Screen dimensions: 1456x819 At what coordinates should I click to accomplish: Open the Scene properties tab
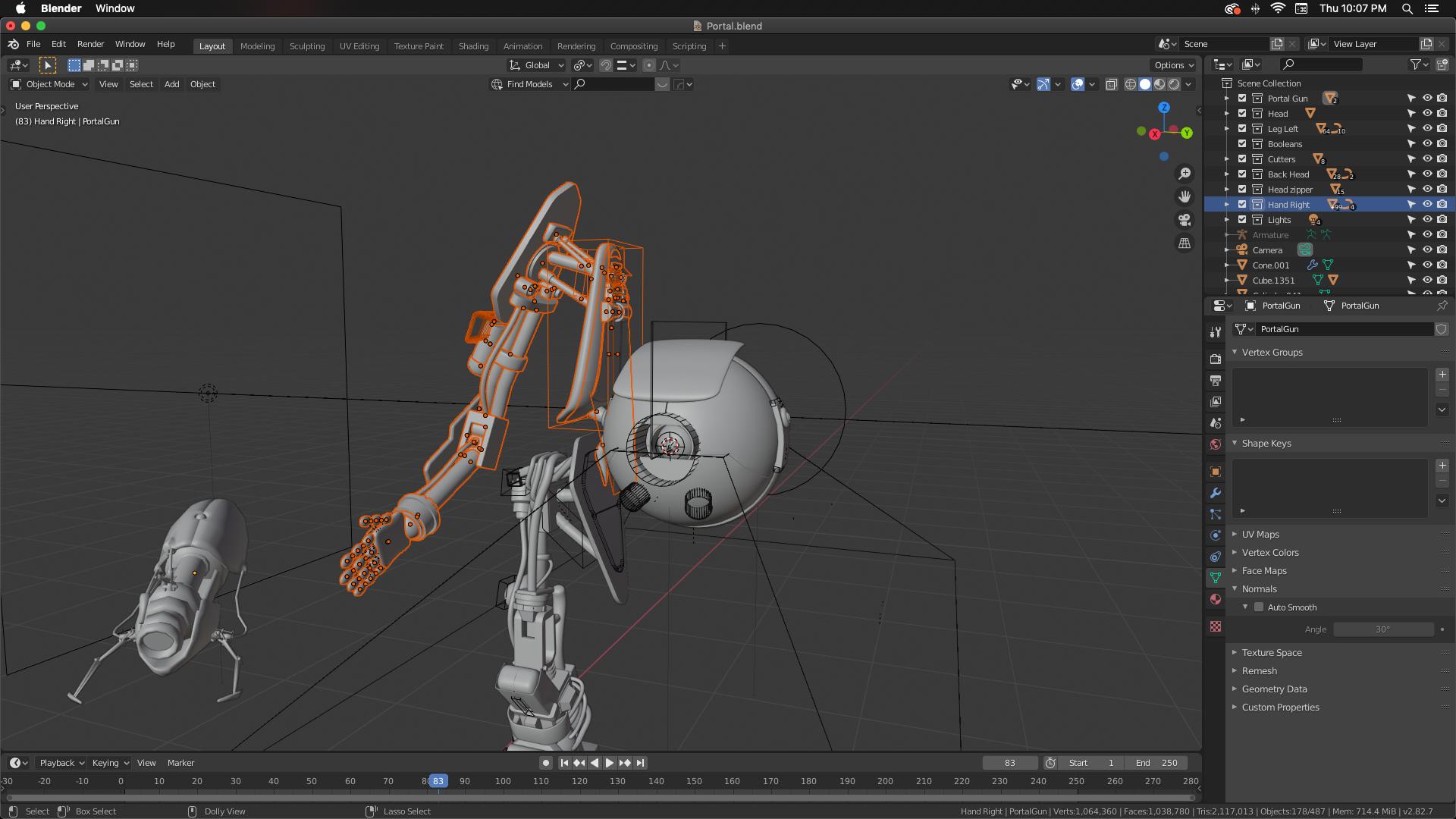pyautogui.click(x=1216, y=422)
